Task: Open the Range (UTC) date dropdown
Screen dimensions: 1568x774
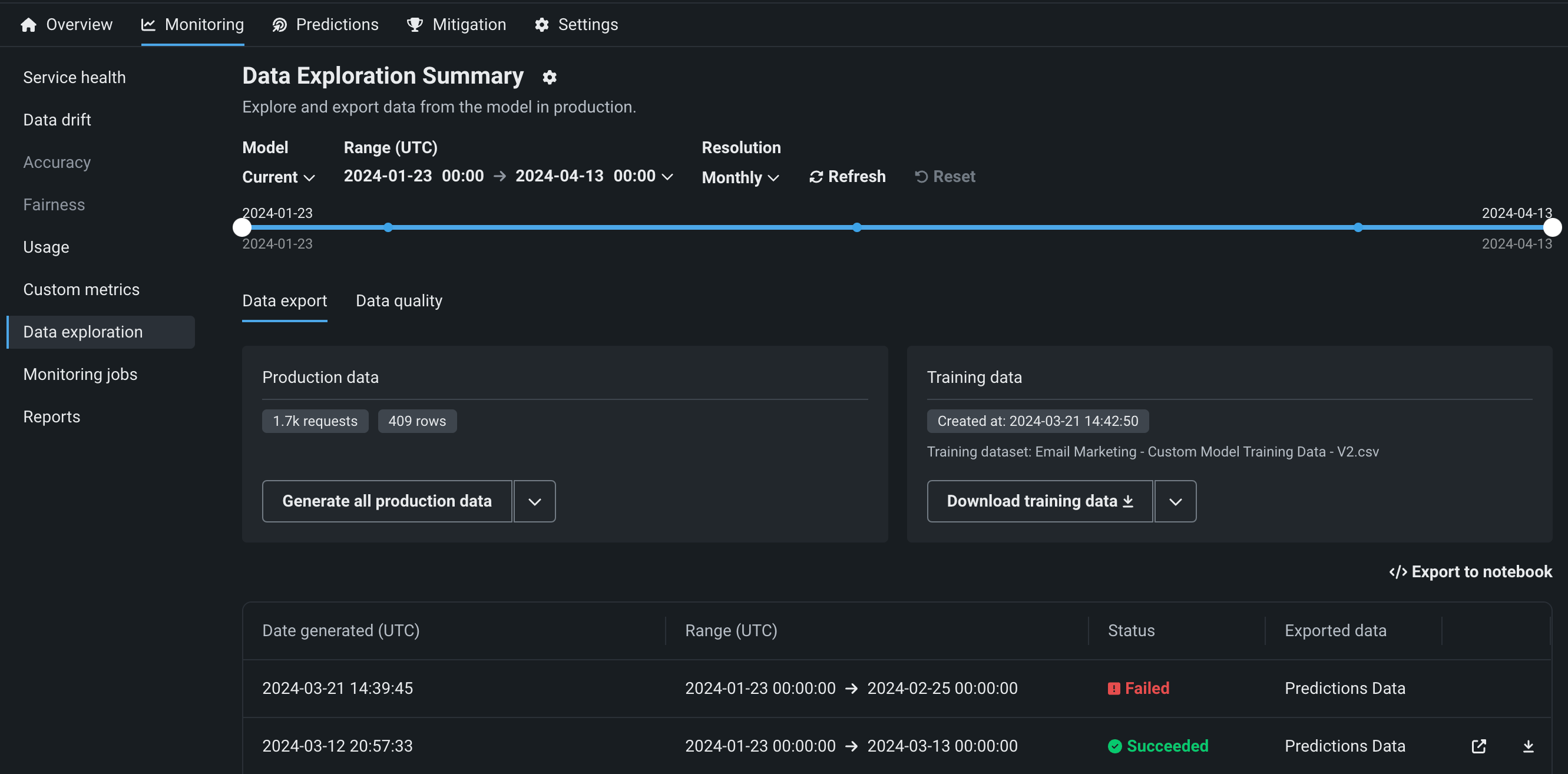Action: tap(667, 177)
